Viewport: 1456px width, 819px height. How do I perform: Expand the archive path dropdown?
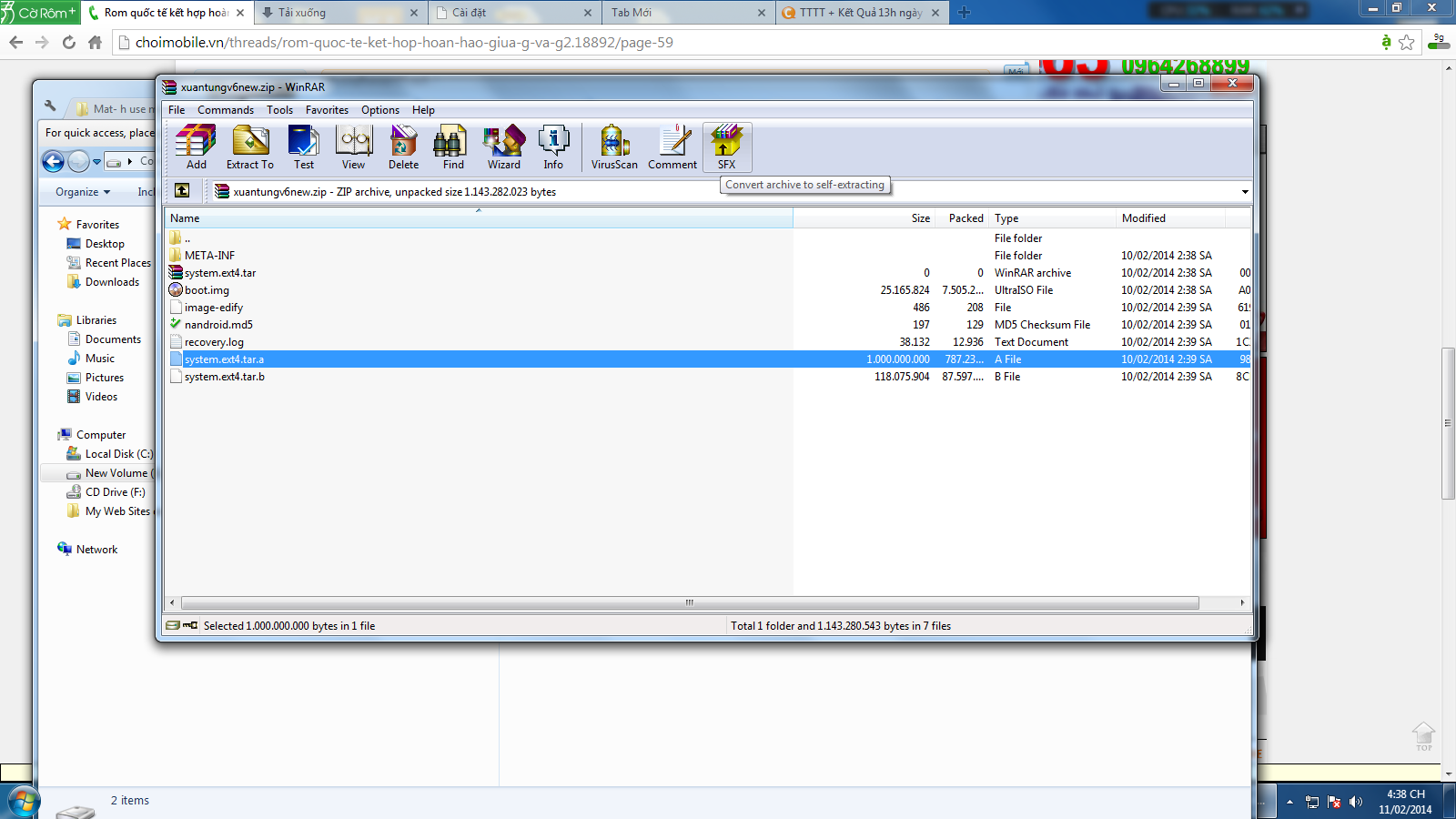(x=1245, y=192)
